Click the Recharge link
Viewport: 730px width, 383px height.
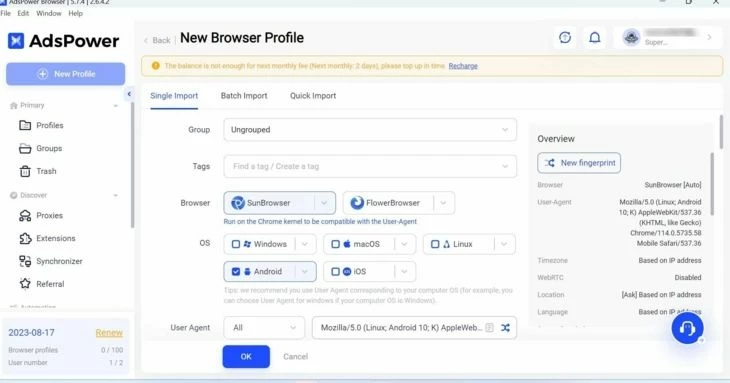click(x=463, y=66)
